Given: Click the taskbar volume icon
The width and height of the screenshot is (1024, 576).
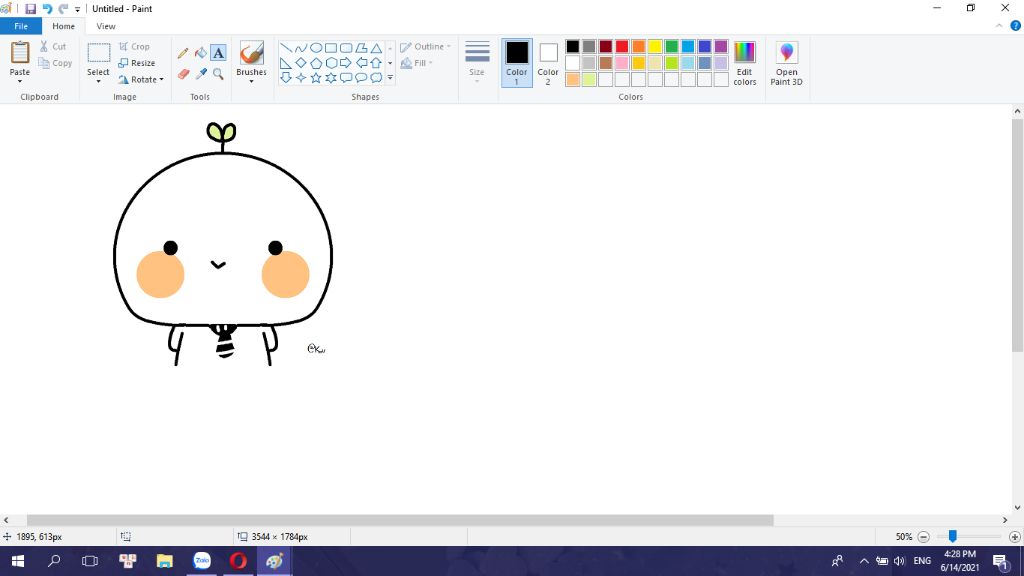Looking at the screenshot, I should pyautogui.click(x=900, y=561).
